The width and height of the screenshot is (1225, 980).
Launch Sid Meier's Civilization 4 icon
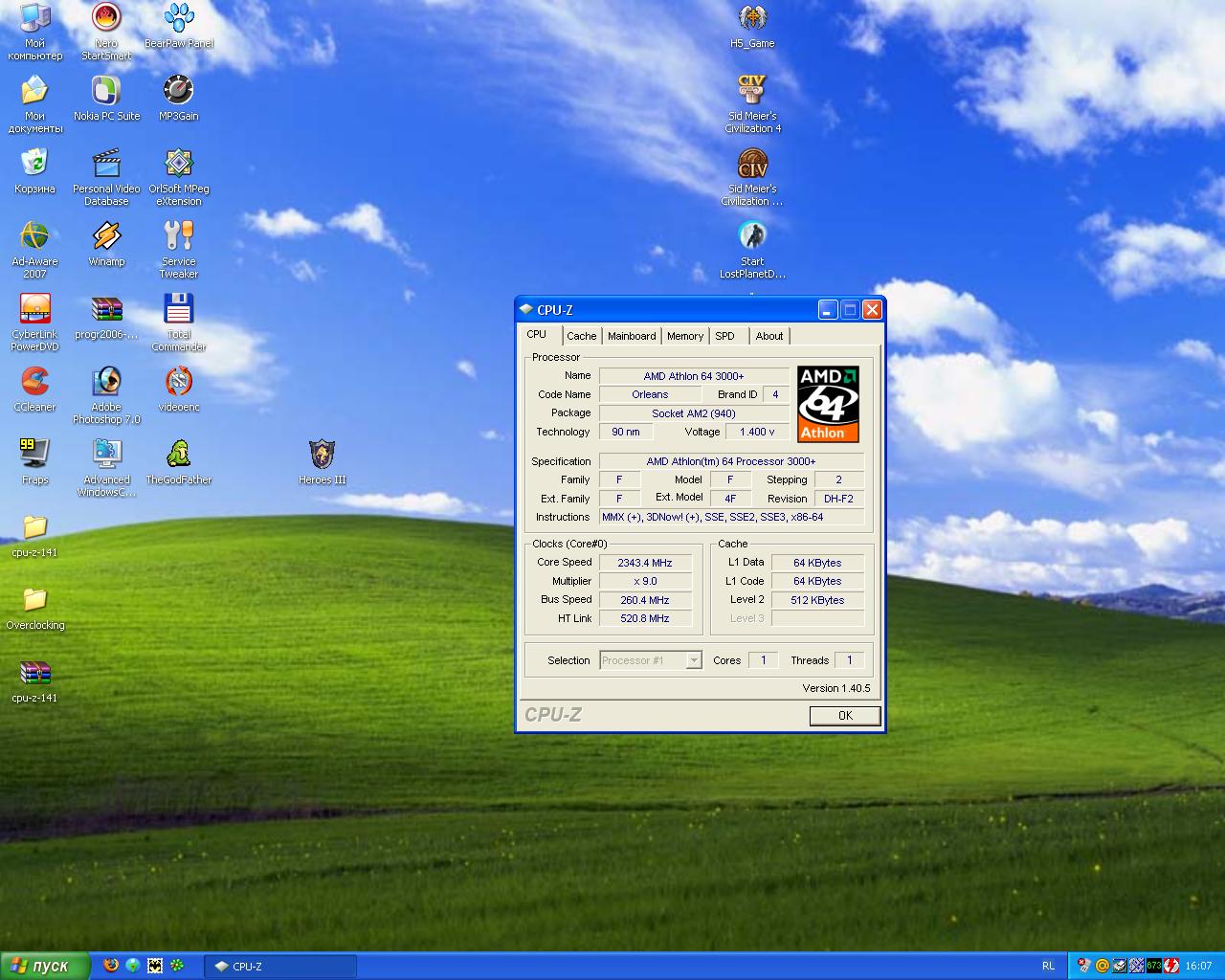point(752,103)
